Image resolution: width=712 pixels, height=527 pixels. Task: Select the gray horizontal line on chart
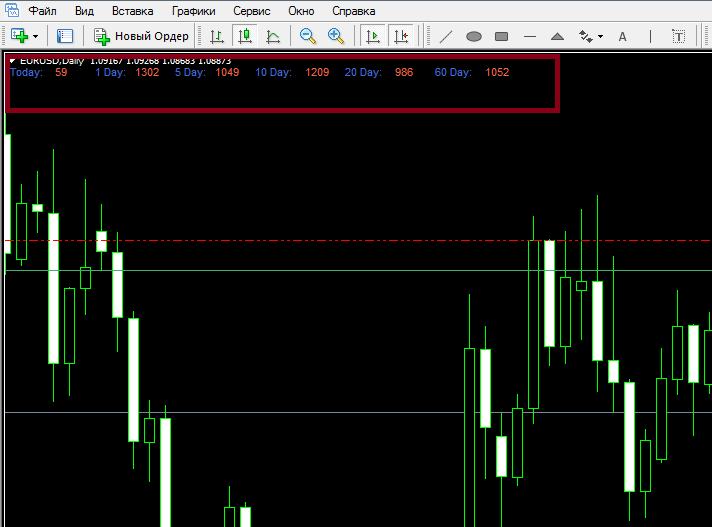click(358, 413)
